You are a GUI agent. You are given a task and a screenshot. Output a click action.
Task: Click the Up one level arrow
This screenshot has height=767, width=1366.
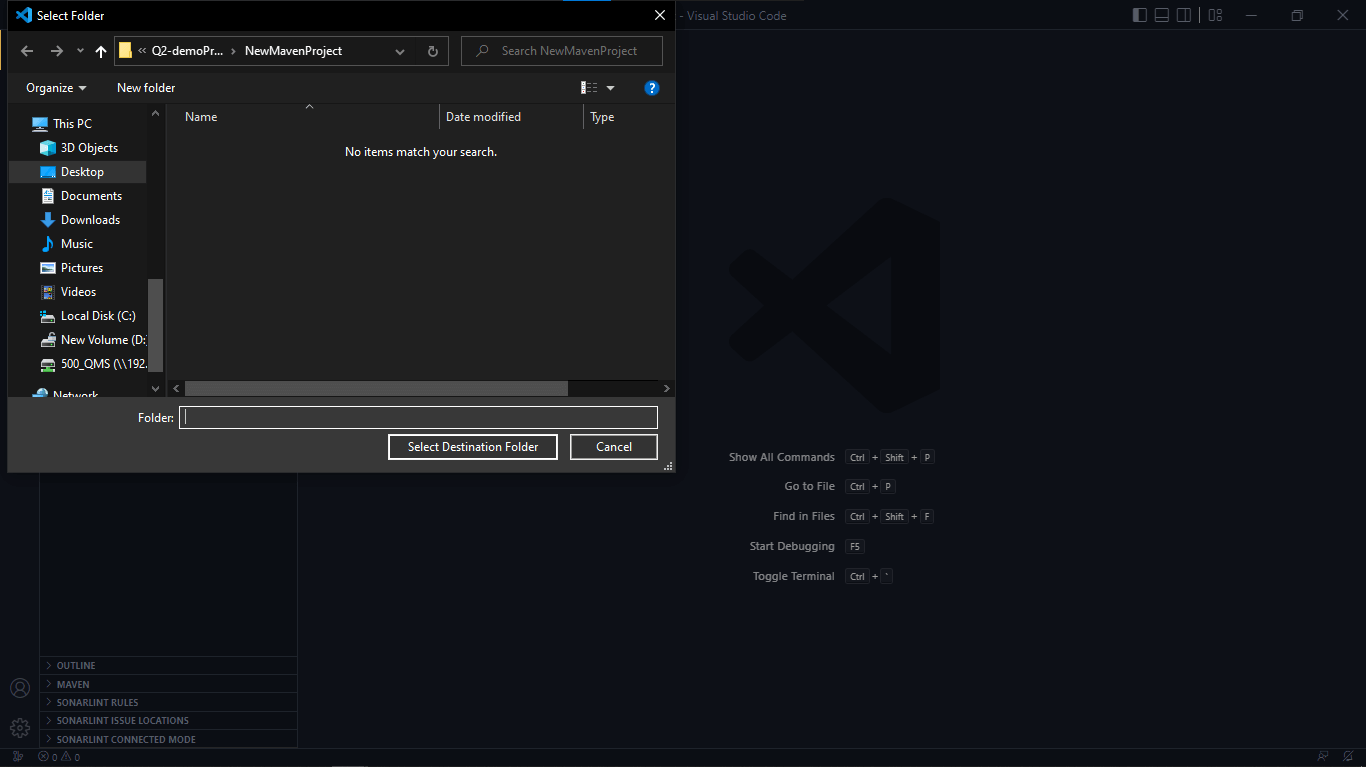(100, 51)
